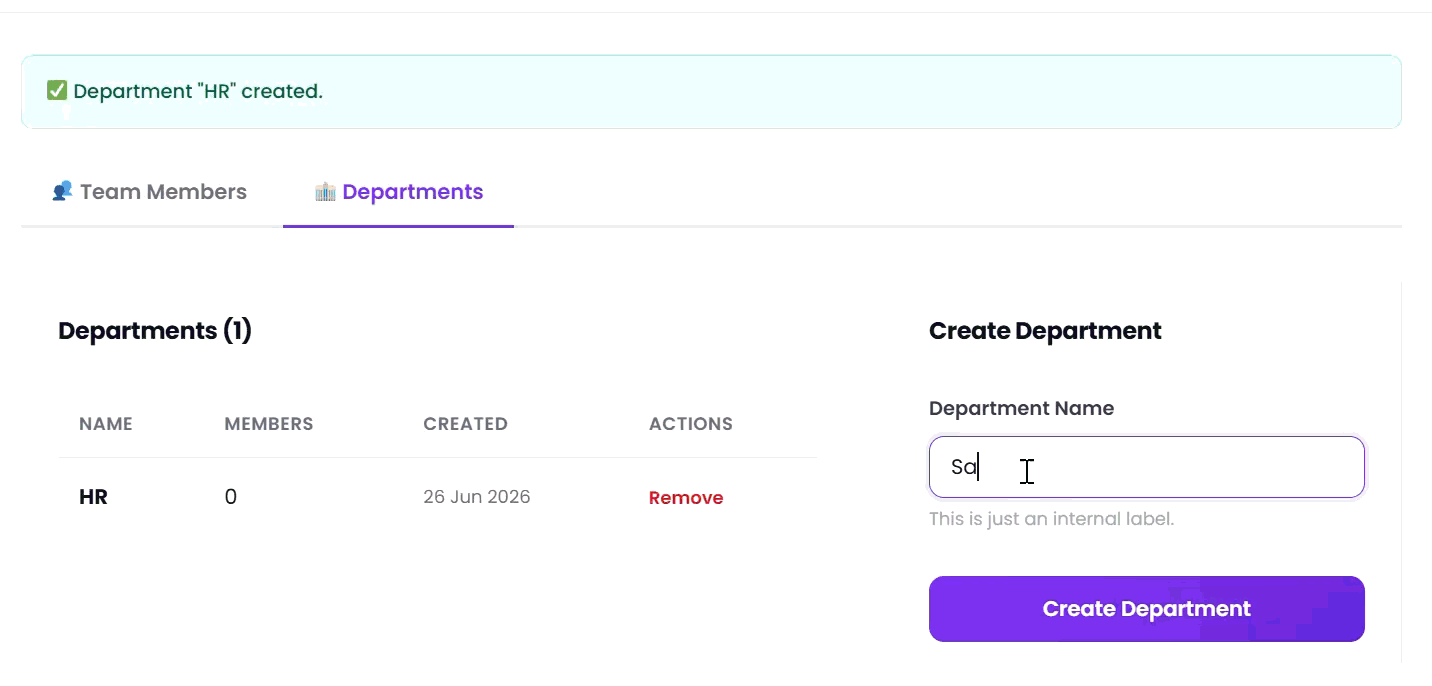The image size is (1432, 686).
Task: Click the Department "HR" created message
Action: [x=198, y=91]
